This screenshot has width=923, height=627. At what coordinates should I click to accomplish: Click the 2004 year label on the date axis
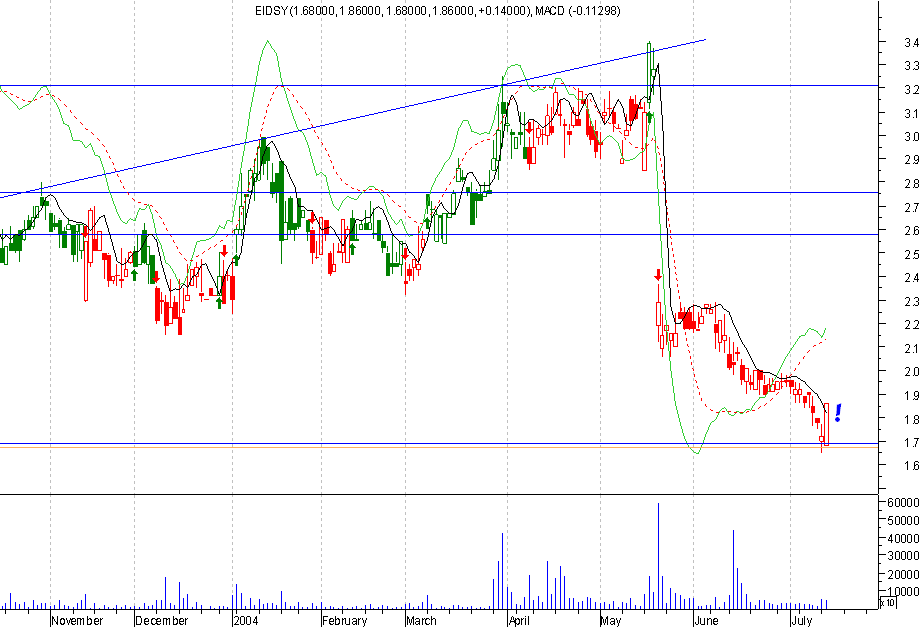245,621
